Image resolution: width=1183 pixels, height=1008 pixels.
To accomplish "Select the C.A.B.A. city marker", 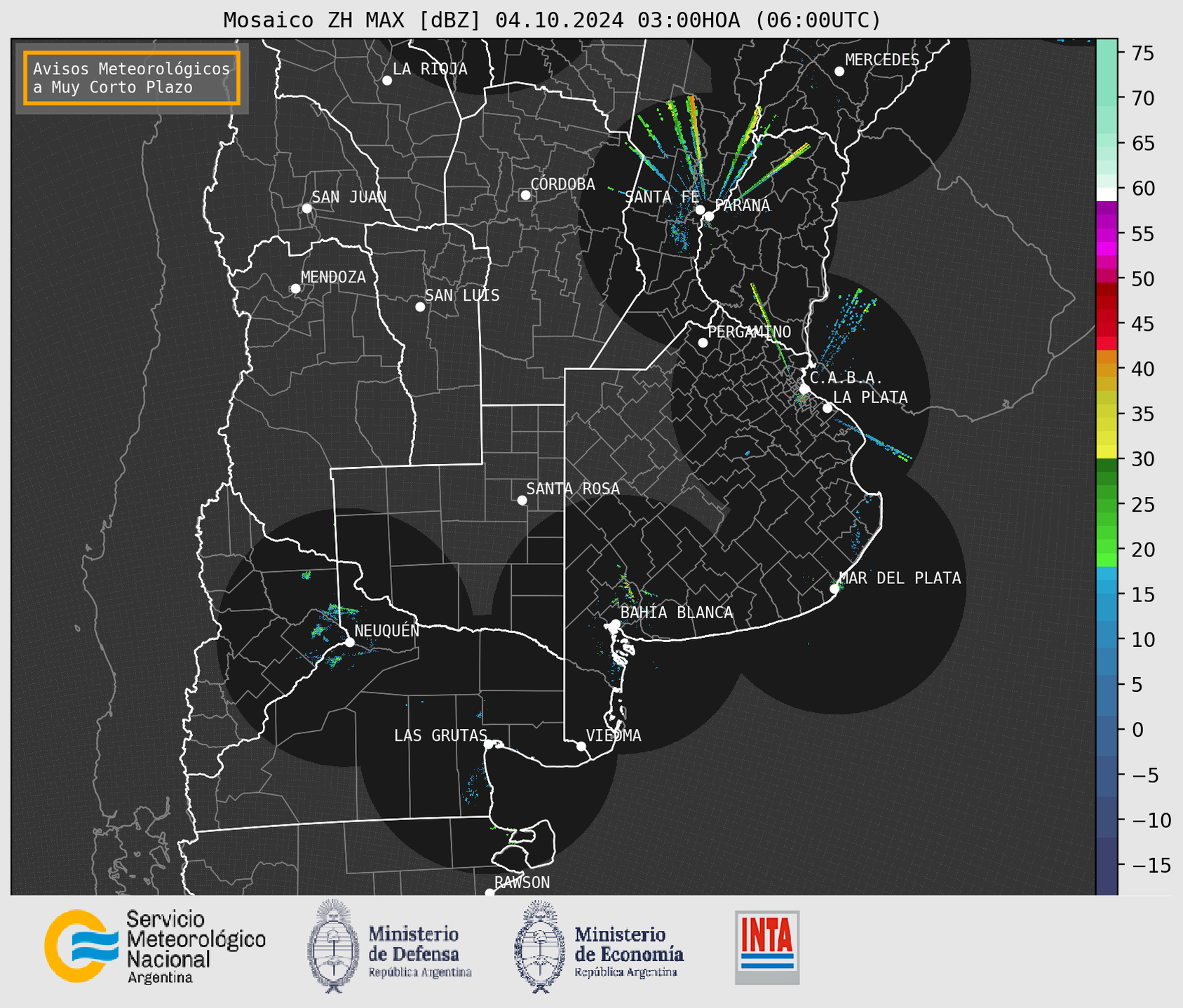I will coord(805,389).
